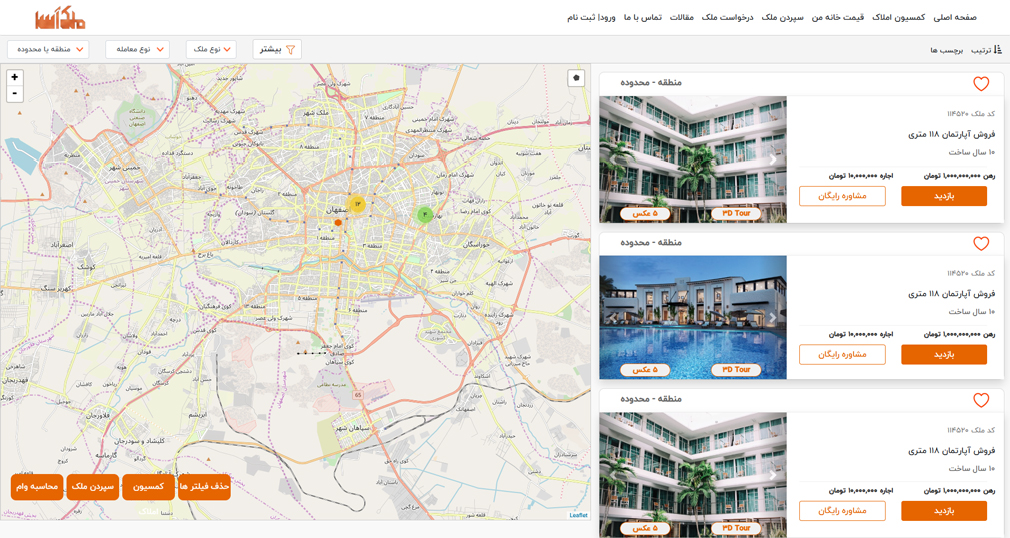Open the مقالات menu item
The width and height of the screenshot is (1010, 538).
pos(681,17)
